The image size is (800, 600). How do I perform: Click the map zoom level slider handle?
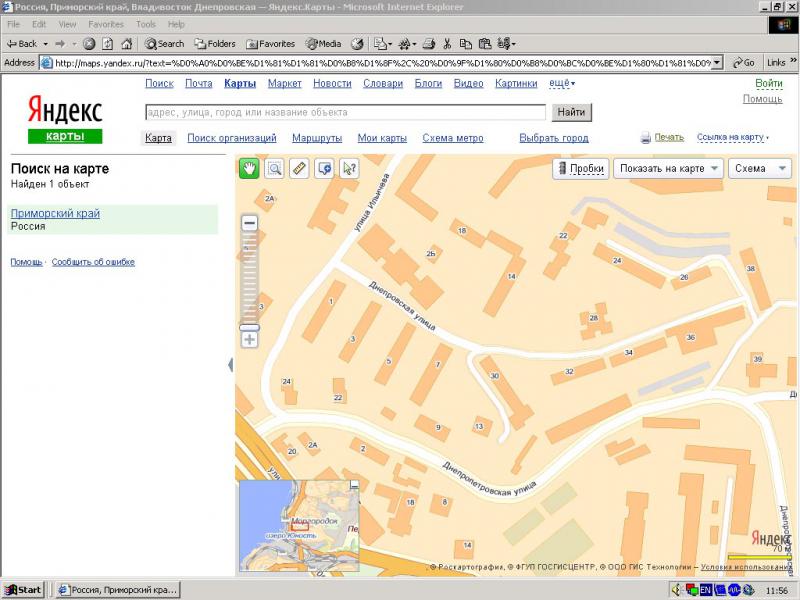(249, 328)
